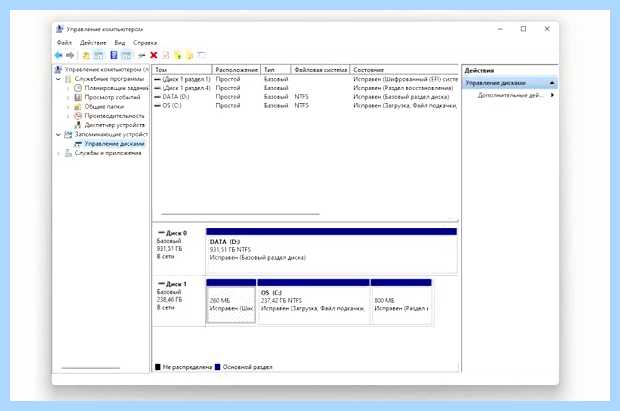Click the Диск 1 label header
Viewport: 620px width, 411px height.
pos(176,284)
